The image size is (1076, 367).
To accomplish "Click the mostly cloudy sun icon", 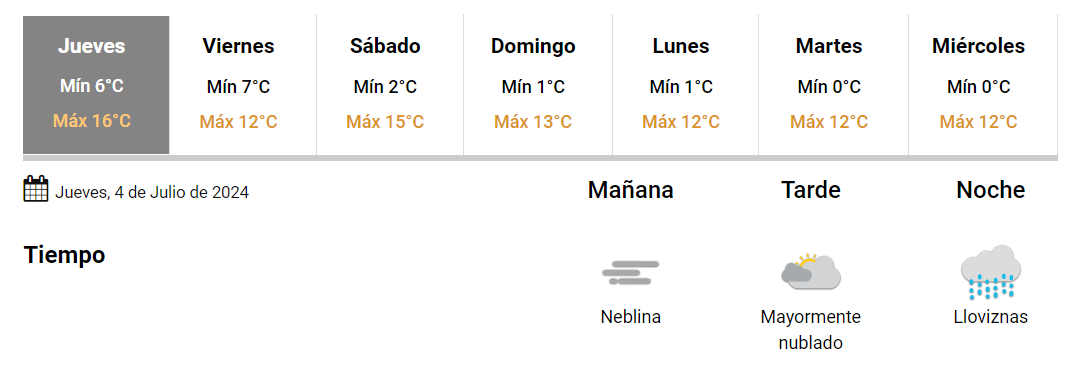I will tap(810, 270).
